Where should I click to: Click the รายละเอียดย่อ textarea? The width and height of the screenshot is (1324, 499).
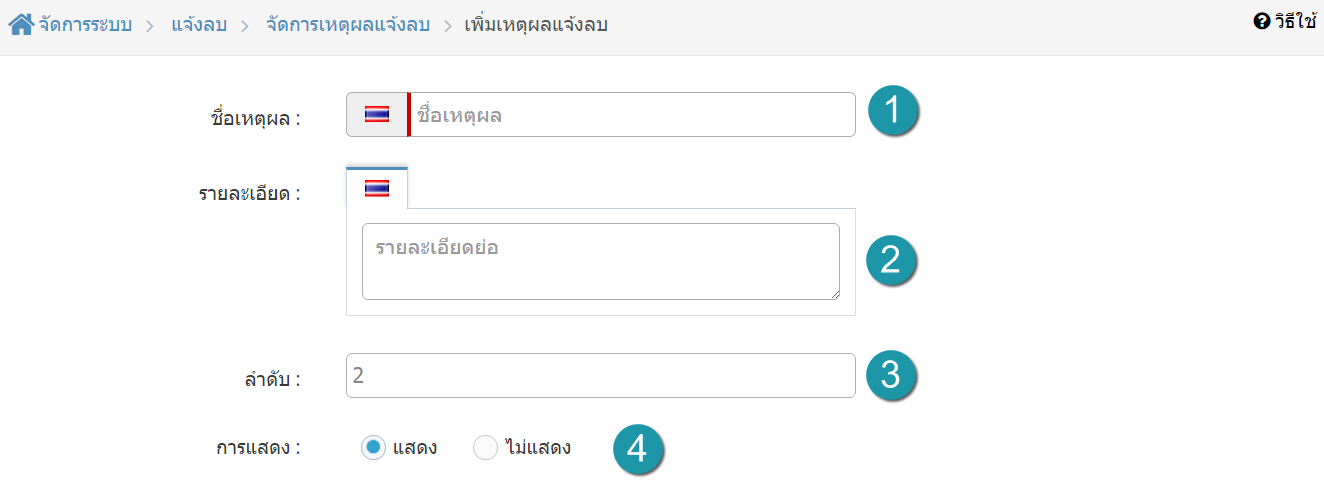tap(601, 261)
